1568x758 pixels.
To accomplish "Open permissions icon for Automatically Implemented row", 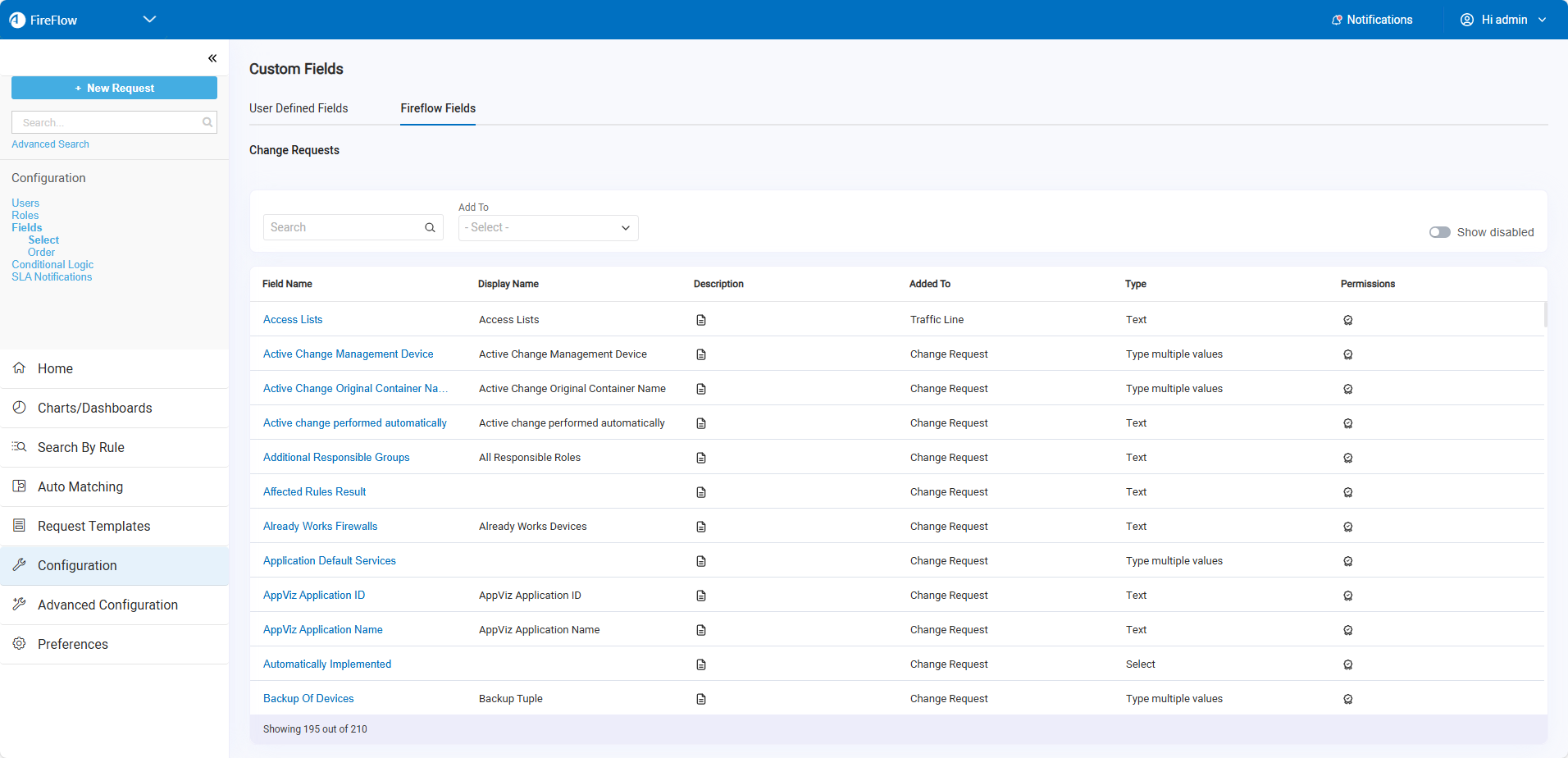I will [1347, 664].
